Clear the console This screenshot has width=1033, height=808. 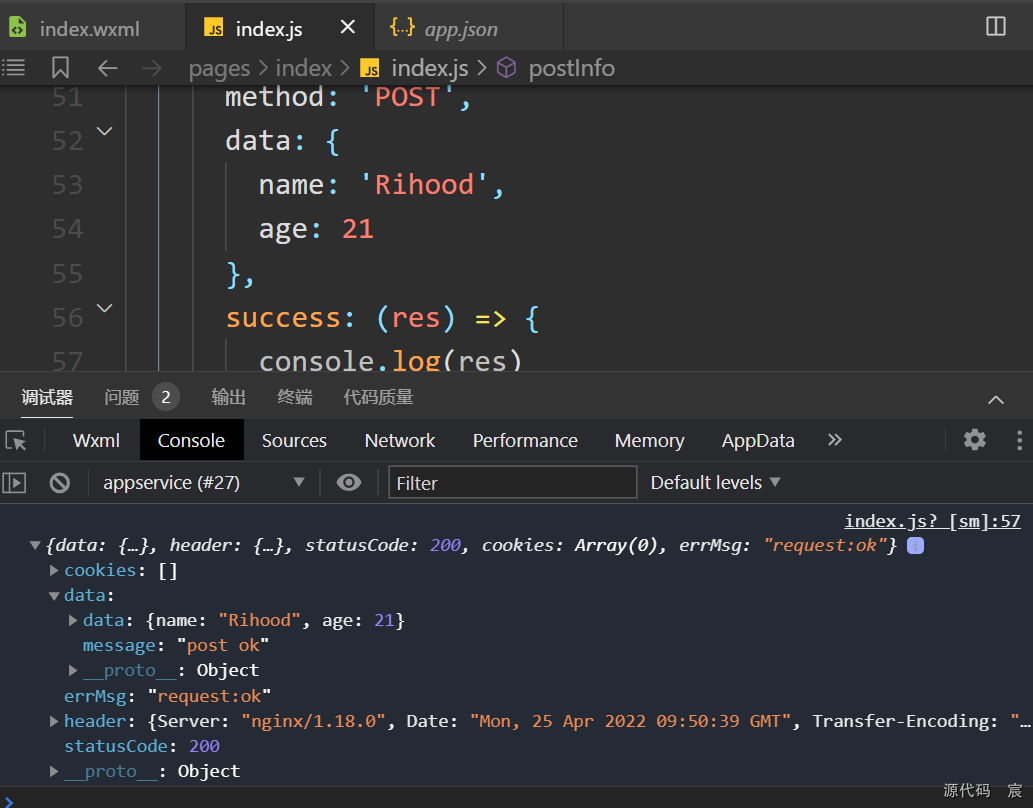point(59,482)
